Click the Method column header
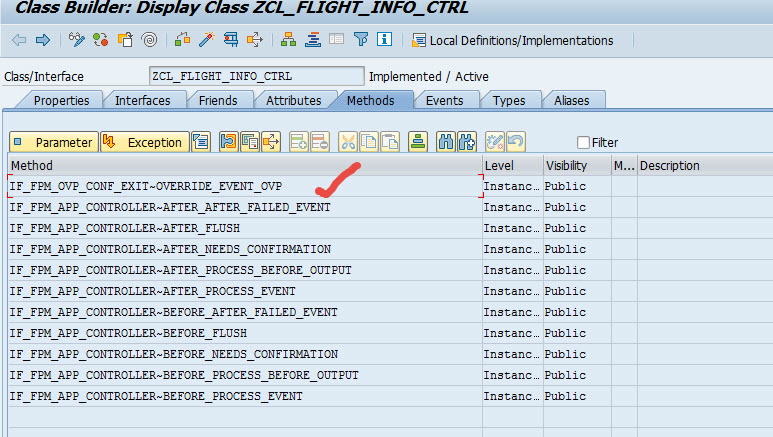Viewport: 773px width, 437px height. (x=245, y=166)
